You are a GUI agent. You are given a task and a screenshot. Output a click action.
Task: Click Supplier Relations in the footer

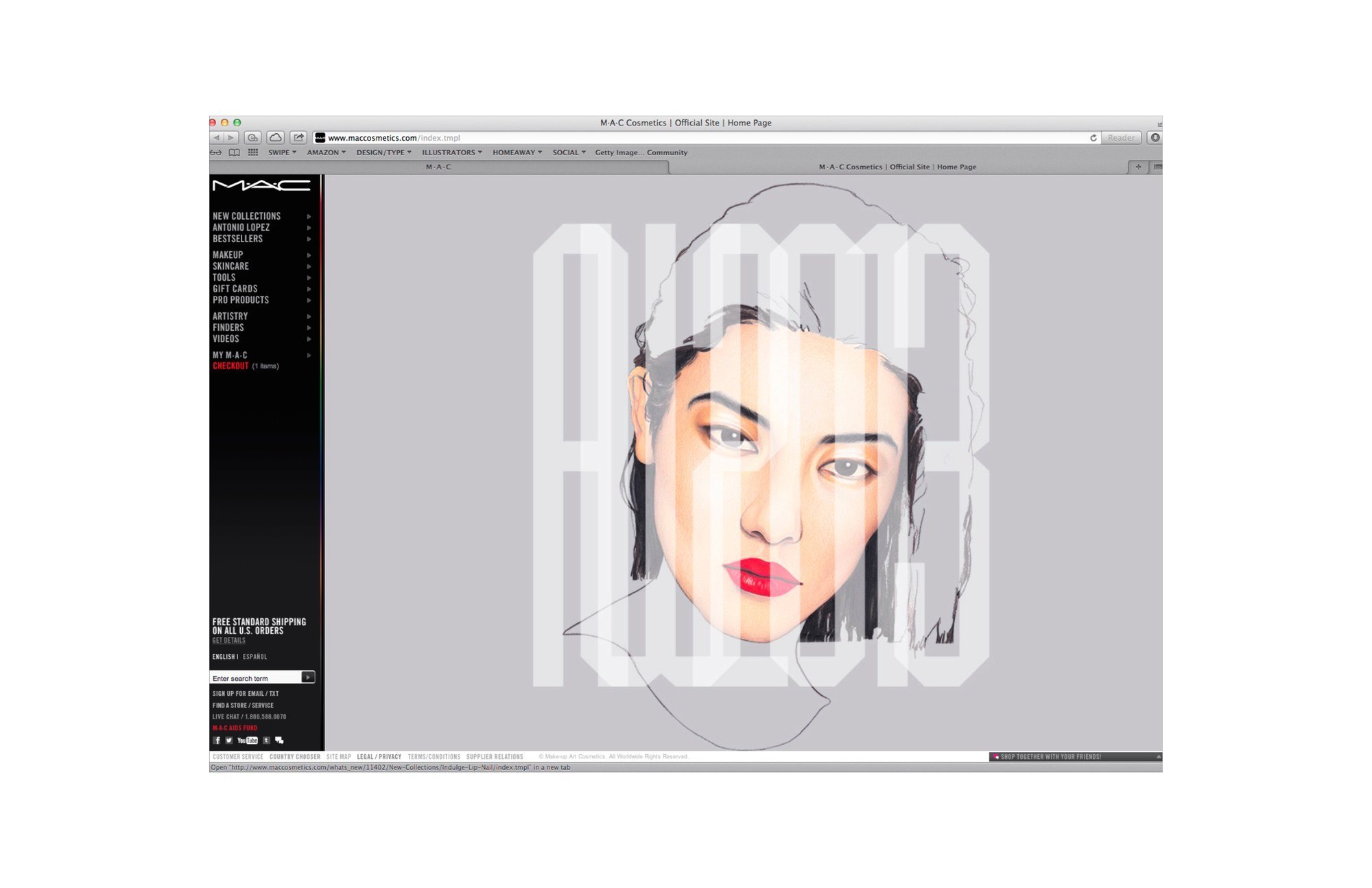(495, 757)
